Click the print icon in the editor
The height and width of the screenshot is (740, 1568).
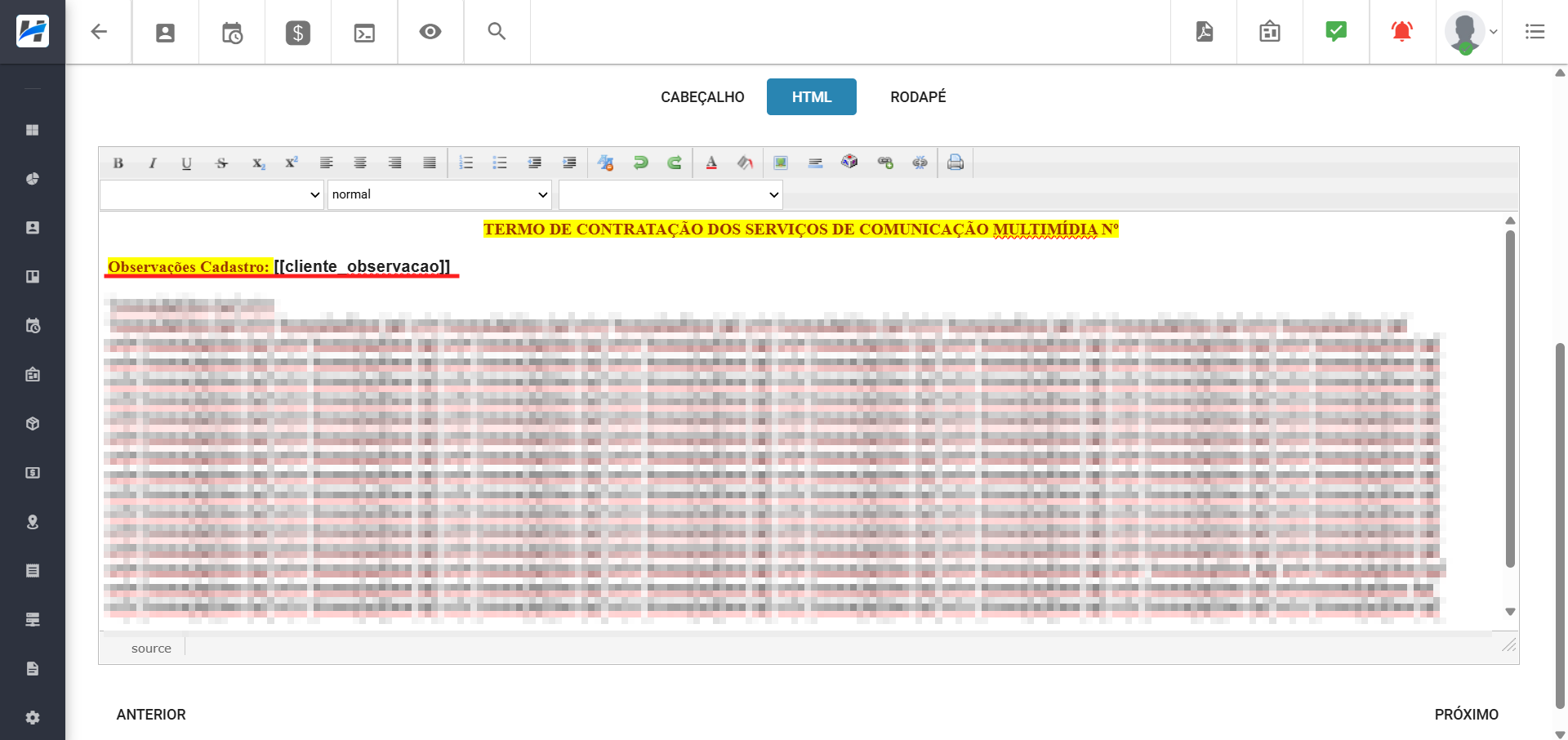[x=955, y=163]
